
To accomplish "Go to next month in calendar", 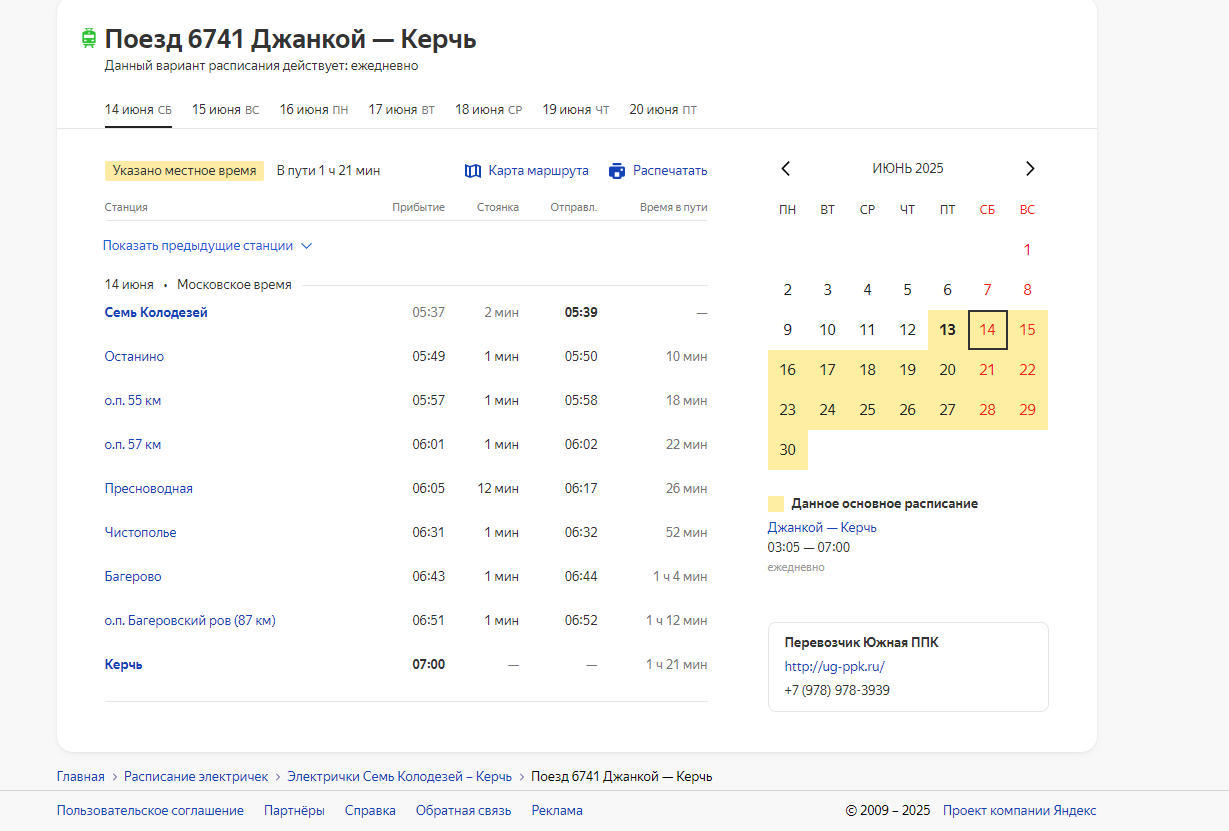I will coord(1030,168).
